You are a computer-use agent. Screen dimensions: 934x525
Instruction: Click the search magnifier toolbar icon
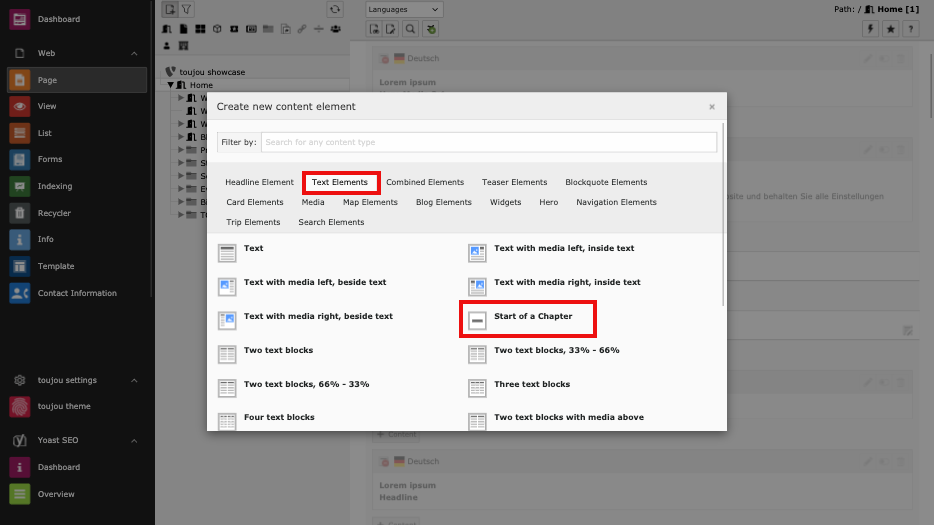[410, 29]
